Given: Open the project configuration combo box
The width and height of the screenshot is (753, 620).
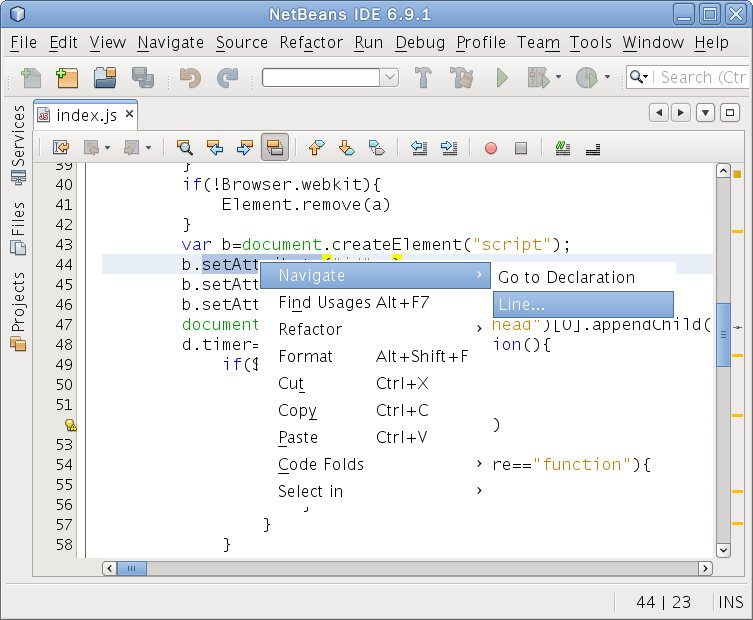Looking at the screenshot, I should (x=330, y=77).
